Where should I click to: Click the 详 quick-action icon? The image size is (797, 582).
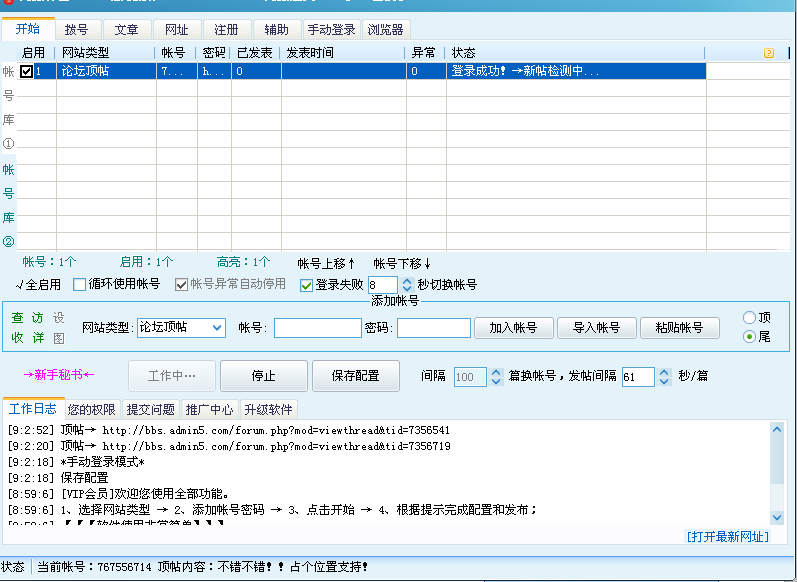tap(38, 338)
